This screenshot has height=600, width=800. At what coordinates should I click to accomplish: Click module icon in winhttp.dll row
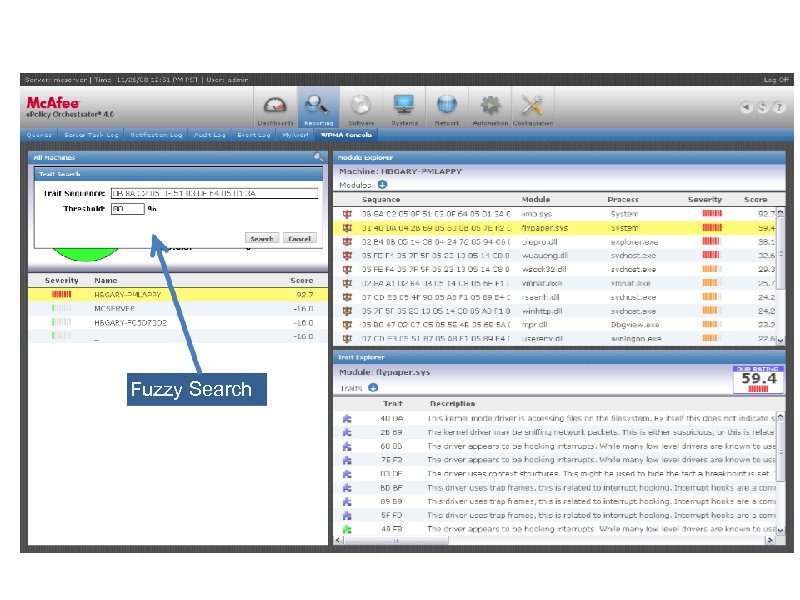pyautogui.click(x=347, y=311)
